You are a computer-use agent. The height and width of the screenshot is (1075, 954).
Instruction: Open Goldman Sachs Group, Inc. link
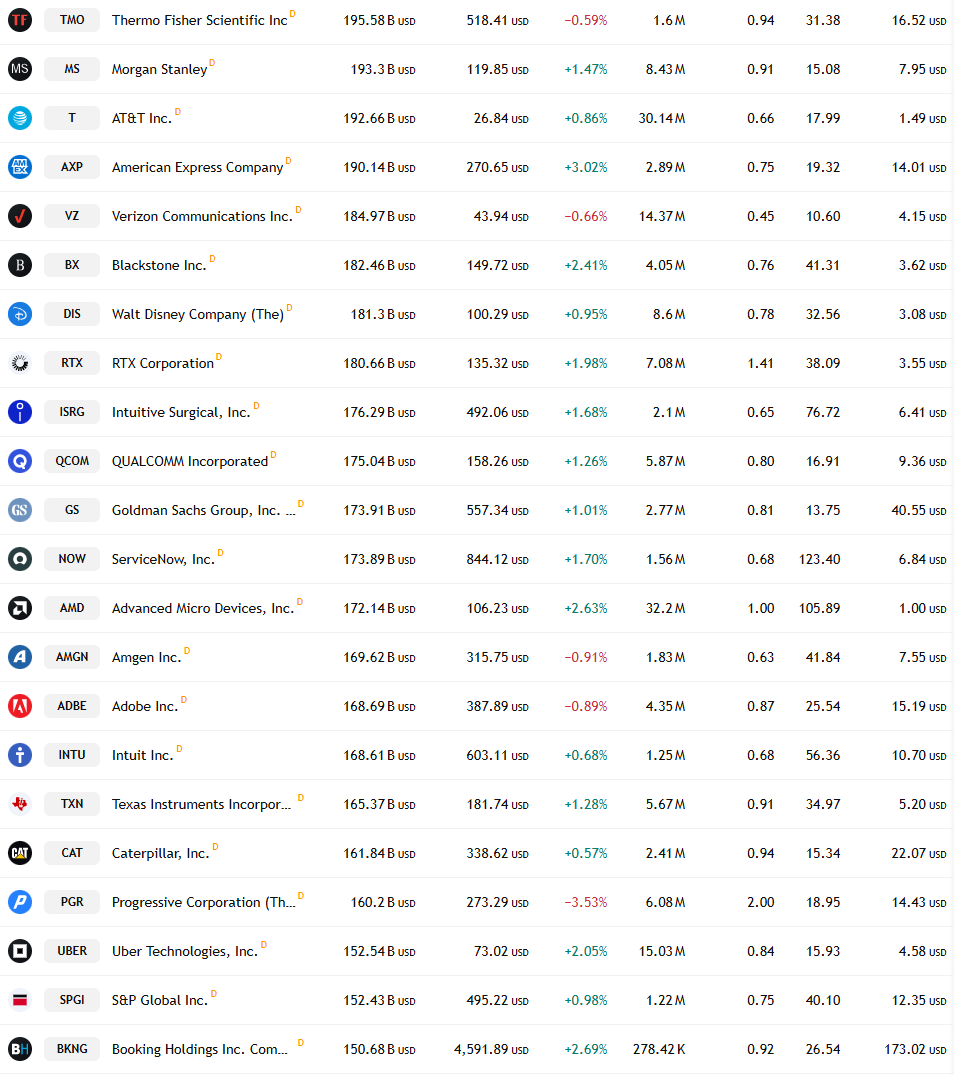pos(204,511)
